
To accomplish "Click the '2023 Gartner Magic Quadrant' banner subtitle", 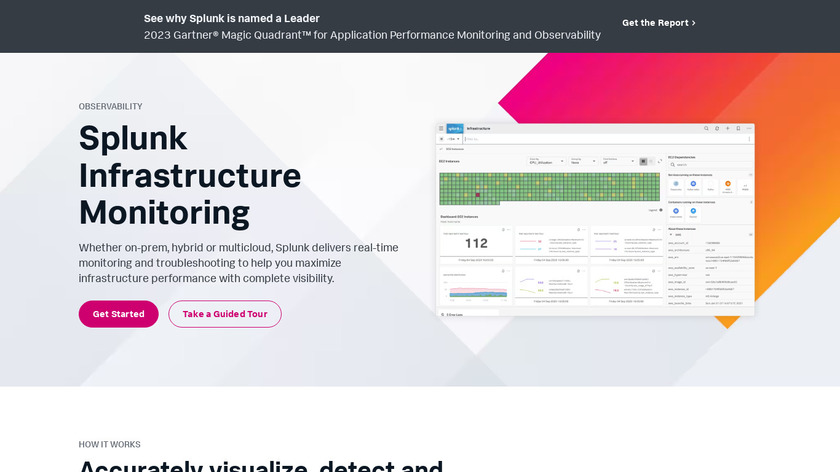I will 372,35.
